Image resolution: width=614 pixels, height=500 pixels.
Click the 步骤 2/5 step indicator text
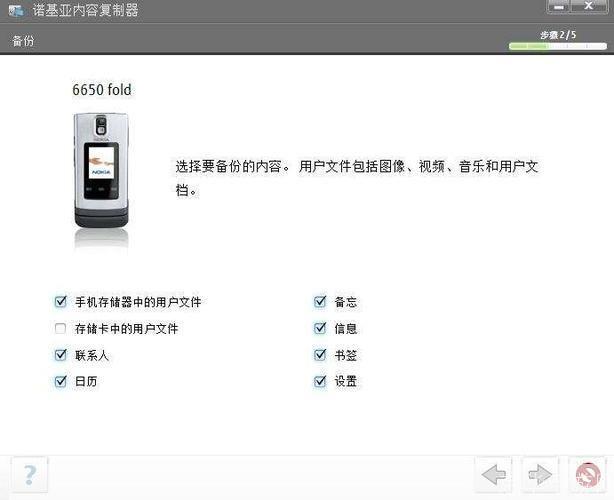click(x=558, y=35)
